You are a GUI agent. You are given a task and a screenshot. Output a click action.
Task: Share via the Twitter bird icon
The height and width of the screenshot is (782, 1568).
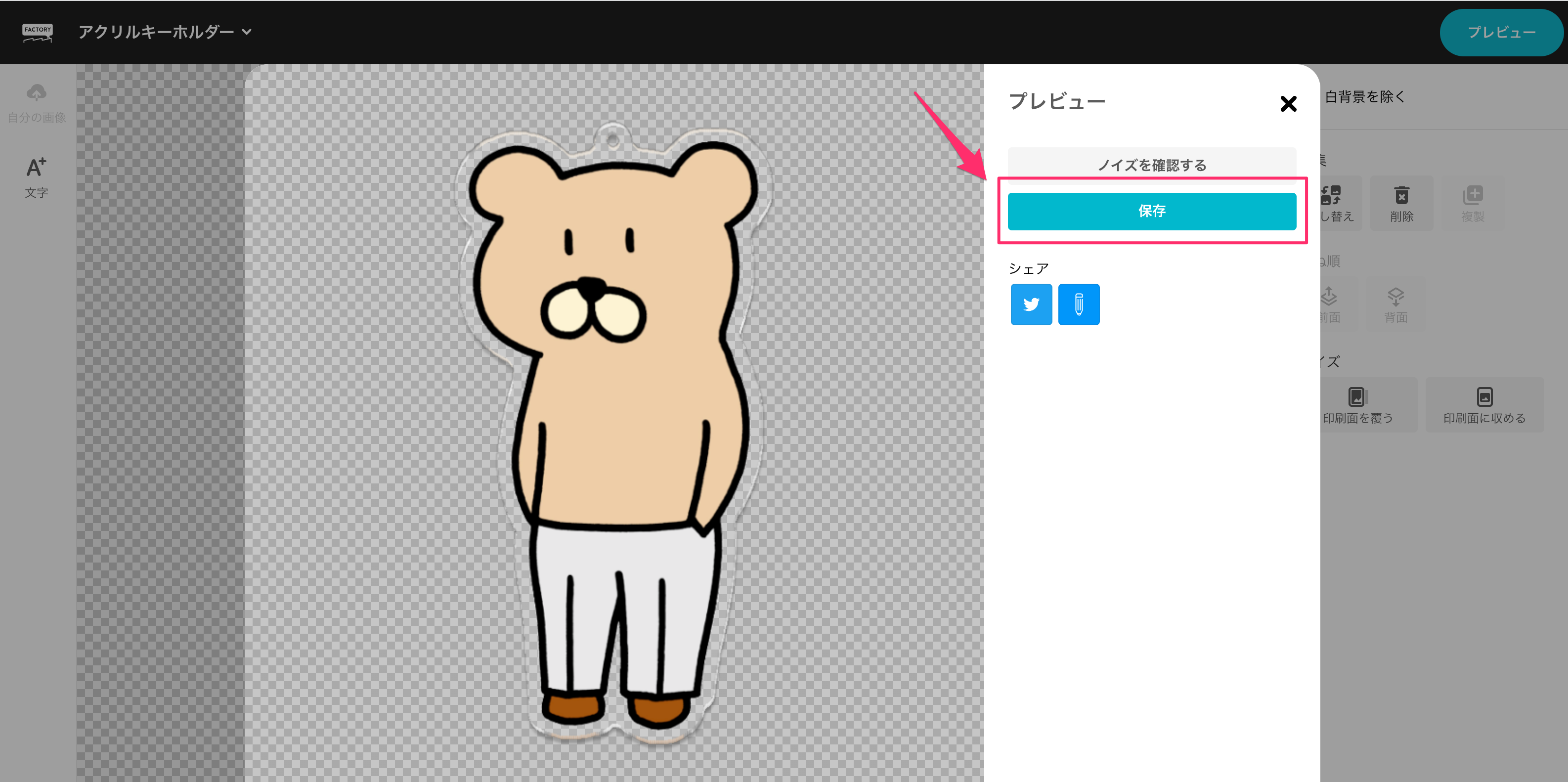tap(1031, 304)
